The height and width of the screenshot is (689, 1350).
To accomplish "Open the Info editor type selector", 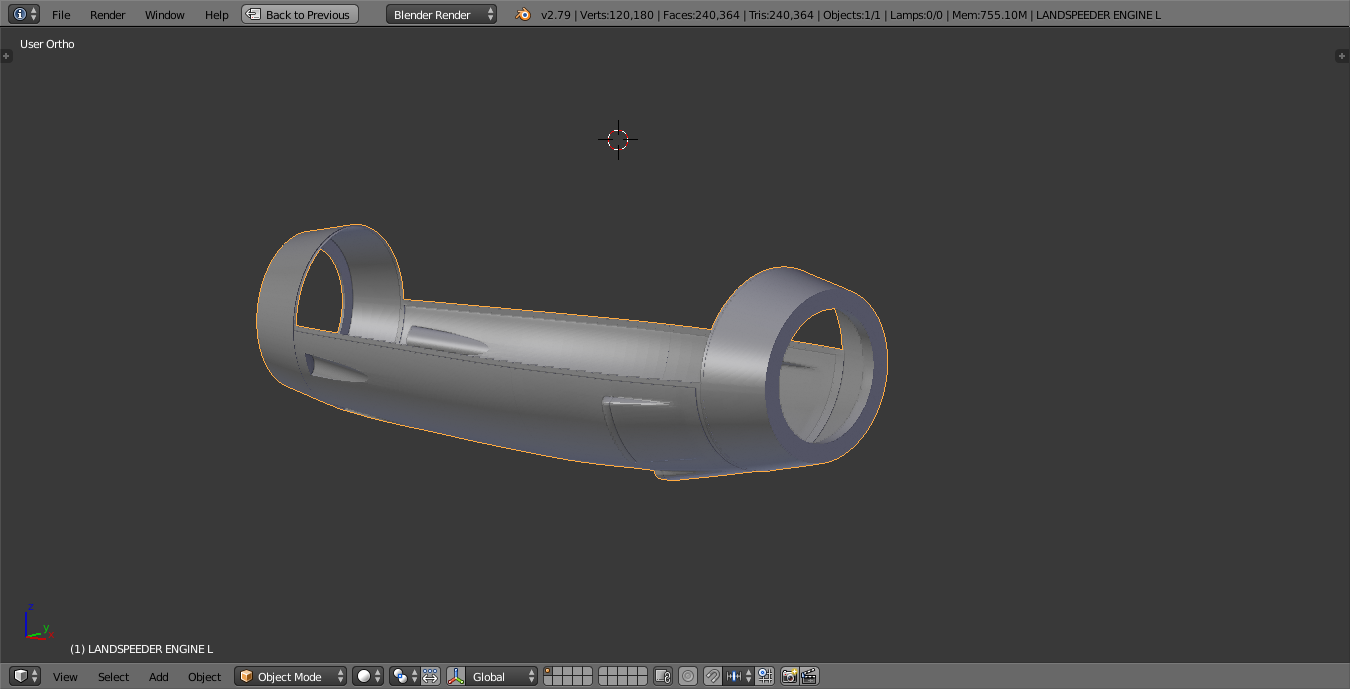I will (x=24, y=14).
